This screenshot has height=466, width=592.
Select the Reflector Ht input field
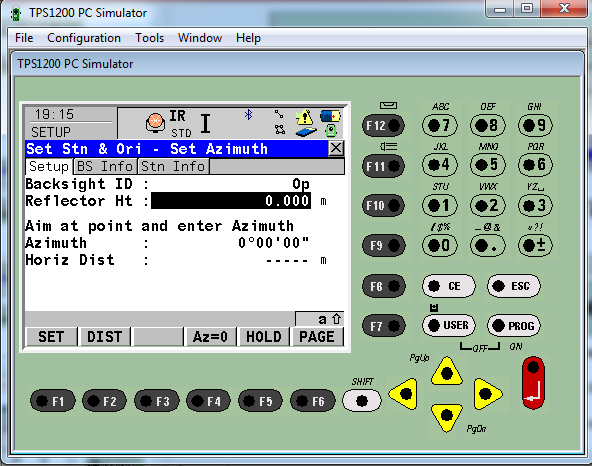tap(231, 201)
